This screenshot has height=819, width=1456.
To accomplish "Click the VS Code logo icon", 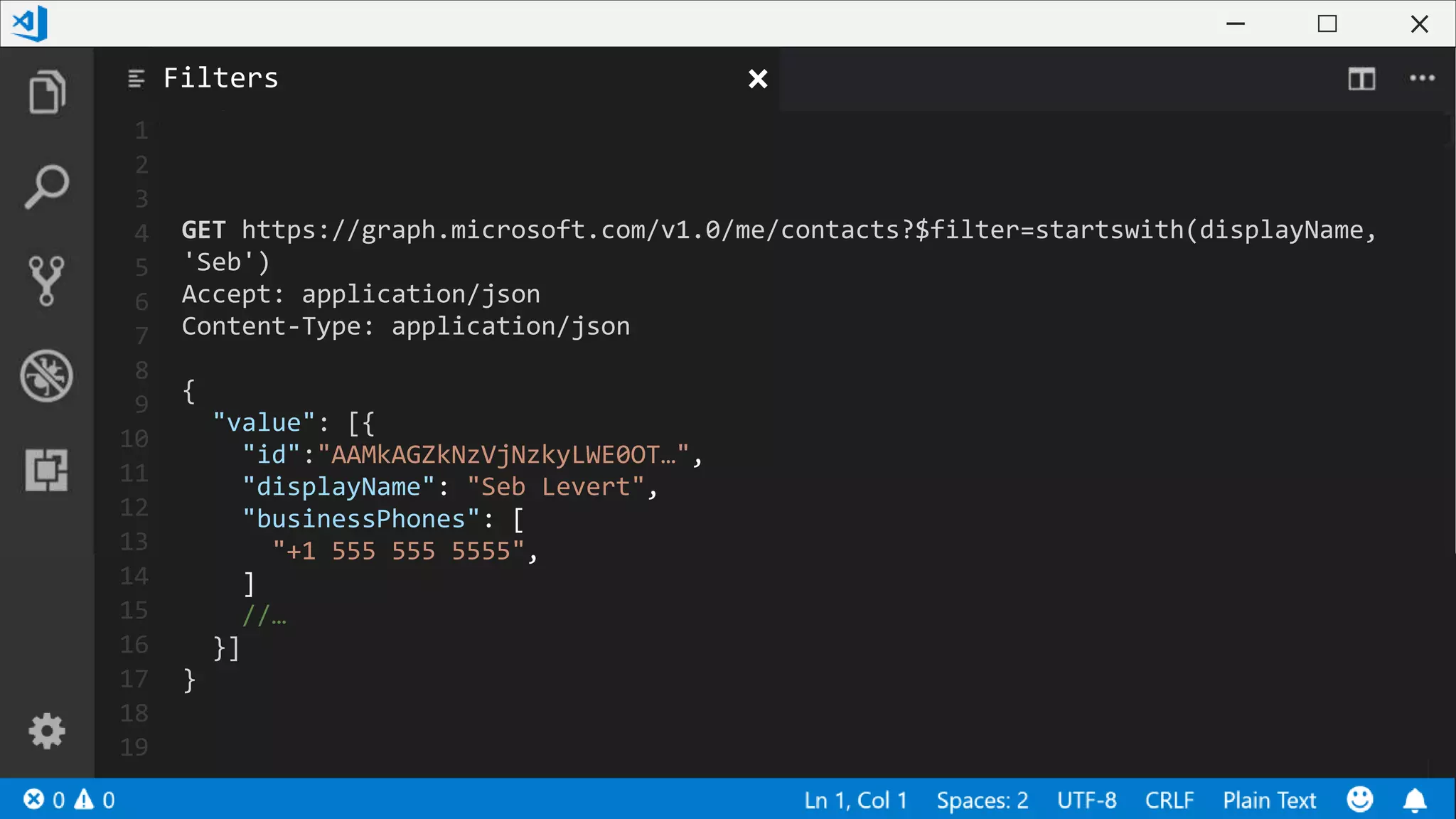I will [30, 23].
